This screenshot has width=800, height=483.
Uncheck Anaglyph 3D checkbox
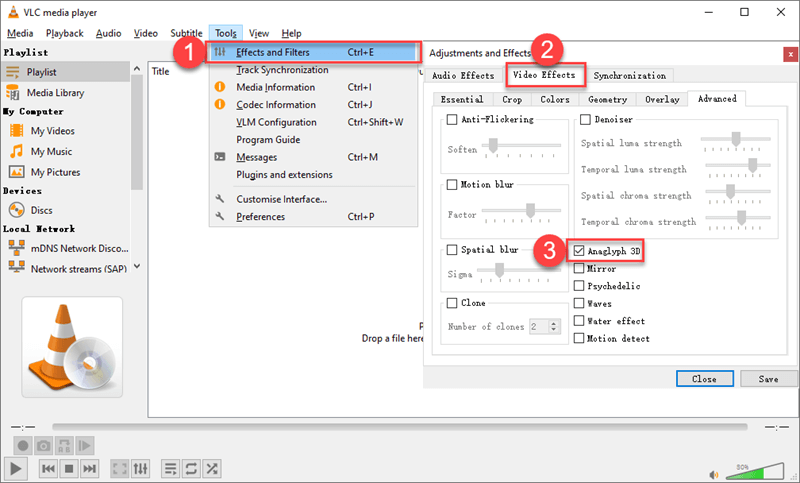[579, 251]
